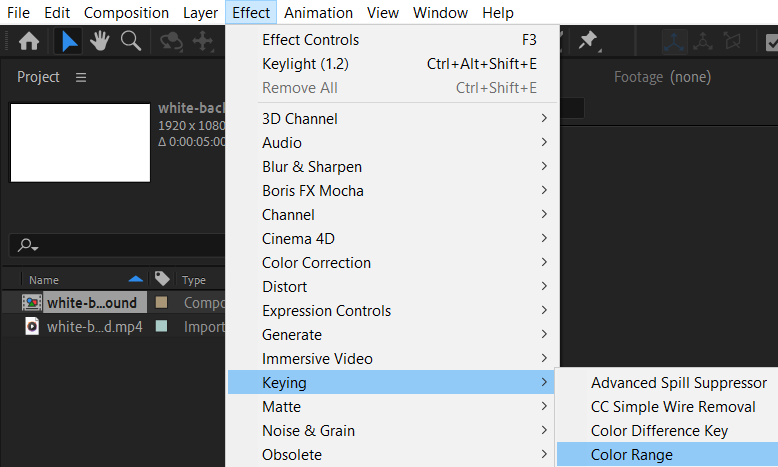Toggle the checkbox at toolbar right edge
778x467 pixels.
coord(772,42)
